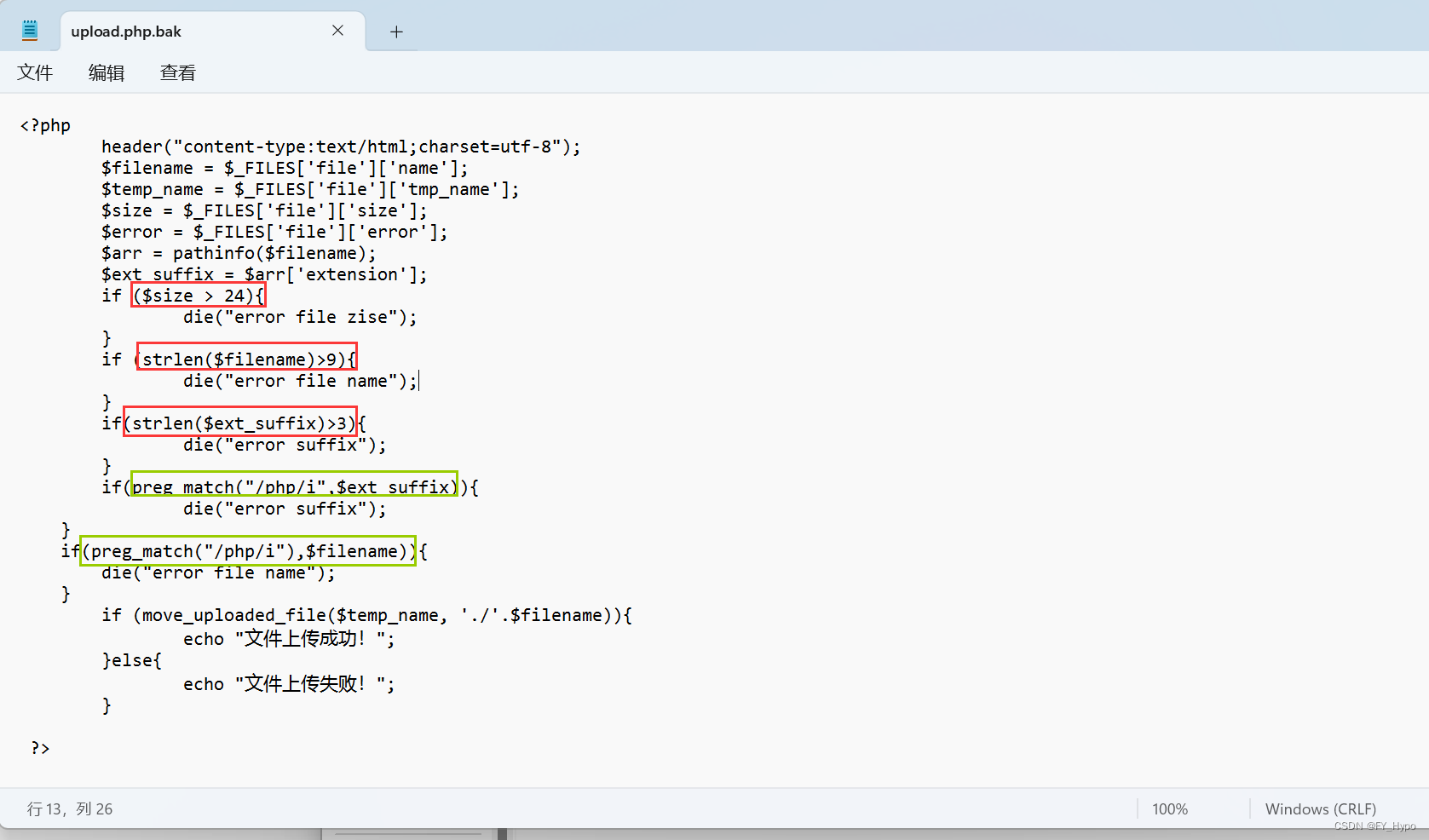Click the 行 13, 列 26 status entry

click(70, 808)
